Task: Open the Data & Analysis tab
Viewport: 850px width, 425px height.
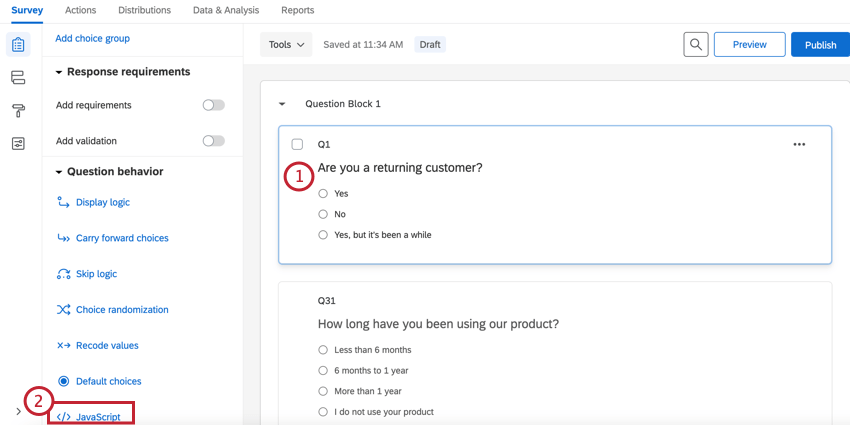Action: (226, 10)
